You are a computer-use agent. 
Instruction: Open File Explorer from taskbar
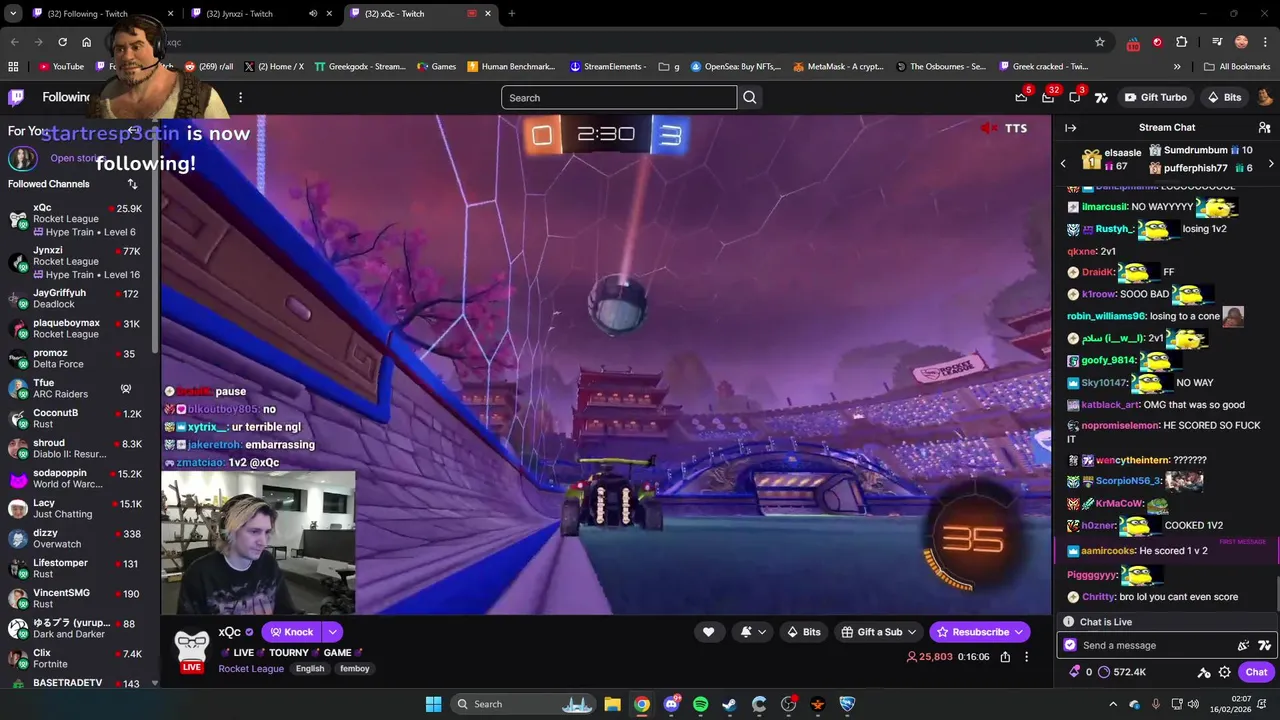[x=612, y=704]
